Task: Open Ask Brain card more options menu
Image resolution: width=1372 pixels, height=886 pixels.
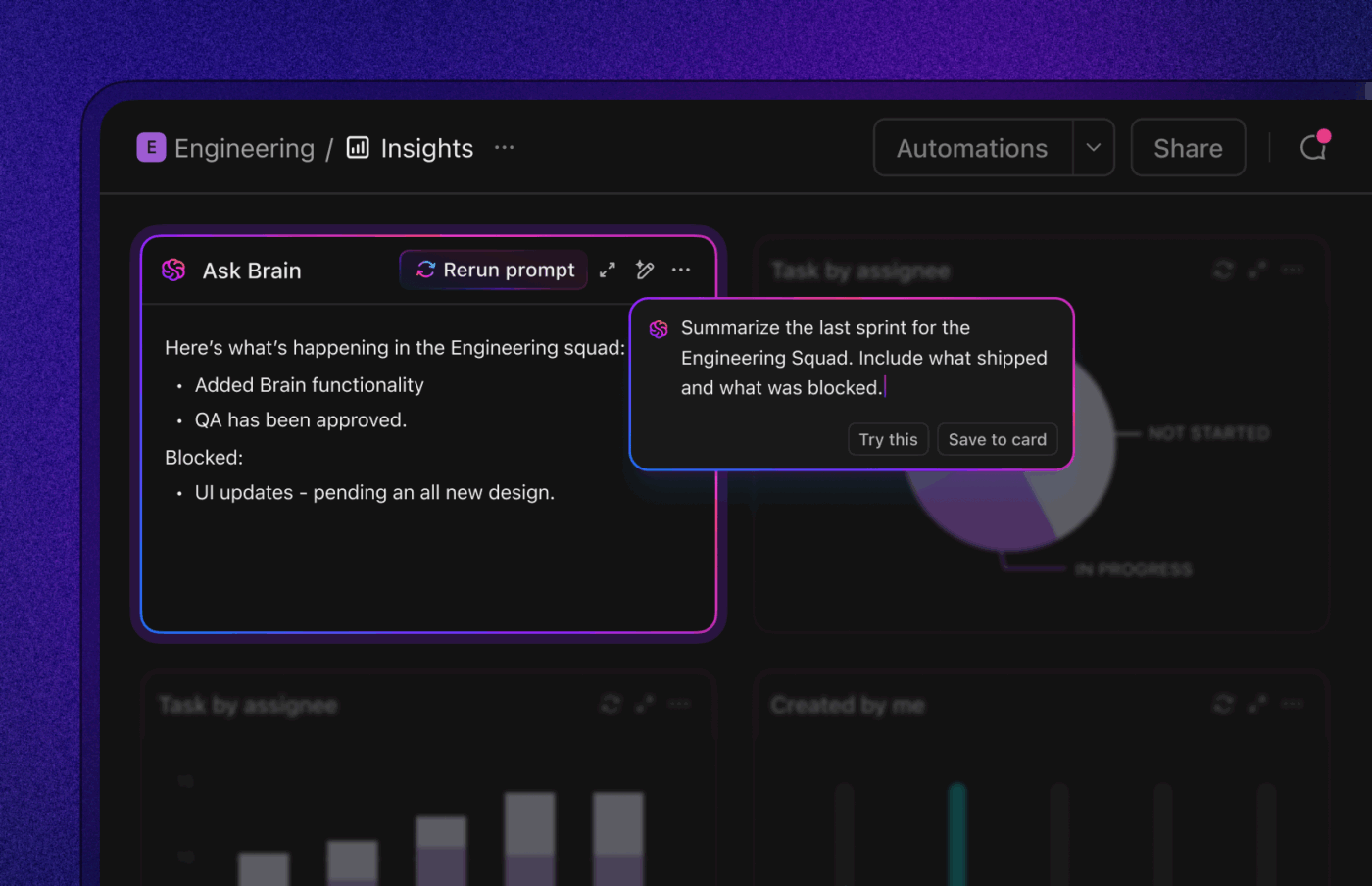Action: tap(681, 270)
